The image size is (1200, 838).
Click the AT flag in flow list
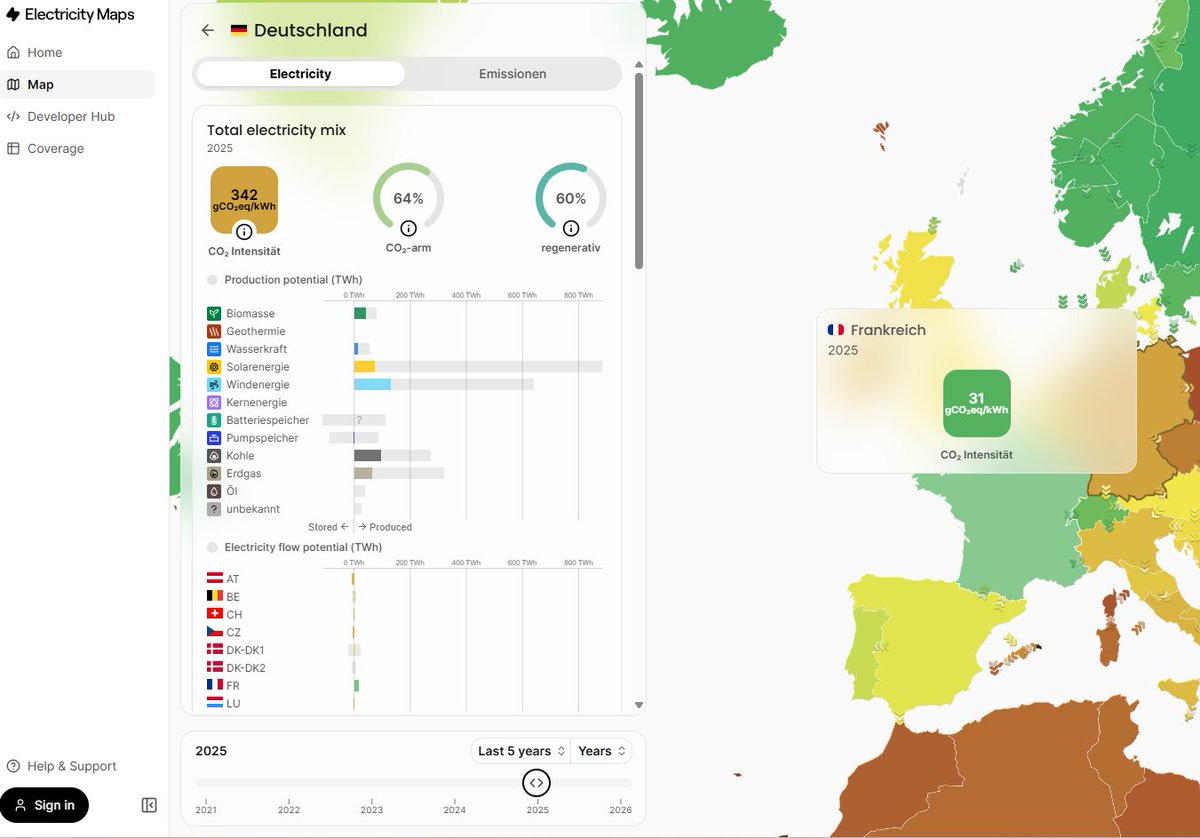214,579
